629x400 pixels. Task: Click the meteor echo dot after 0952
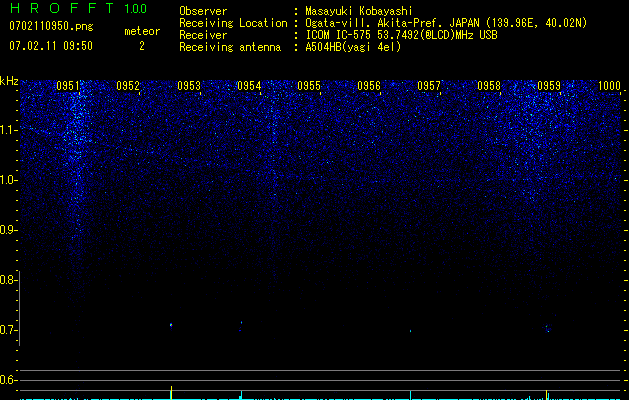[x=171, y=325]
